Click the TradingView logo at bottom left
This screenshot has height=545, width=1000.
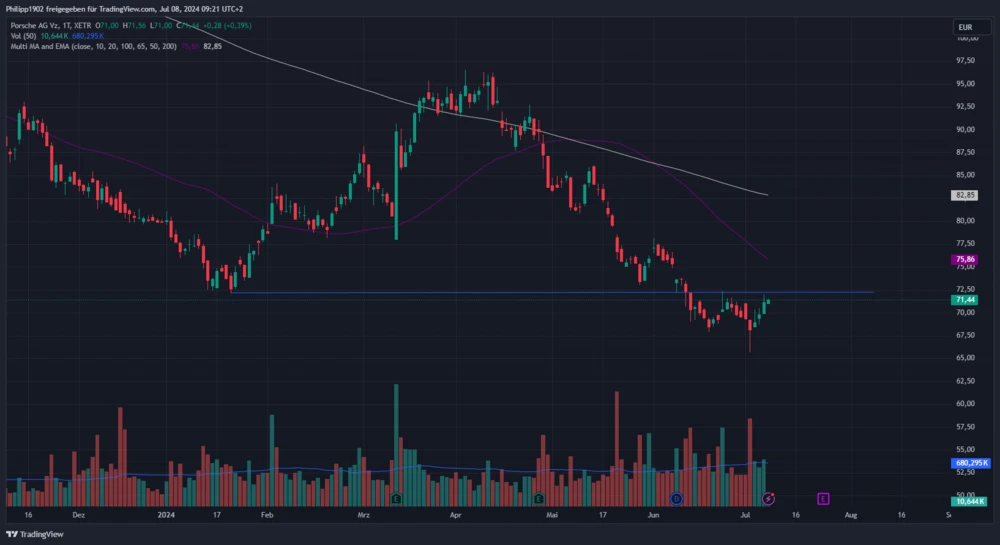36,534
